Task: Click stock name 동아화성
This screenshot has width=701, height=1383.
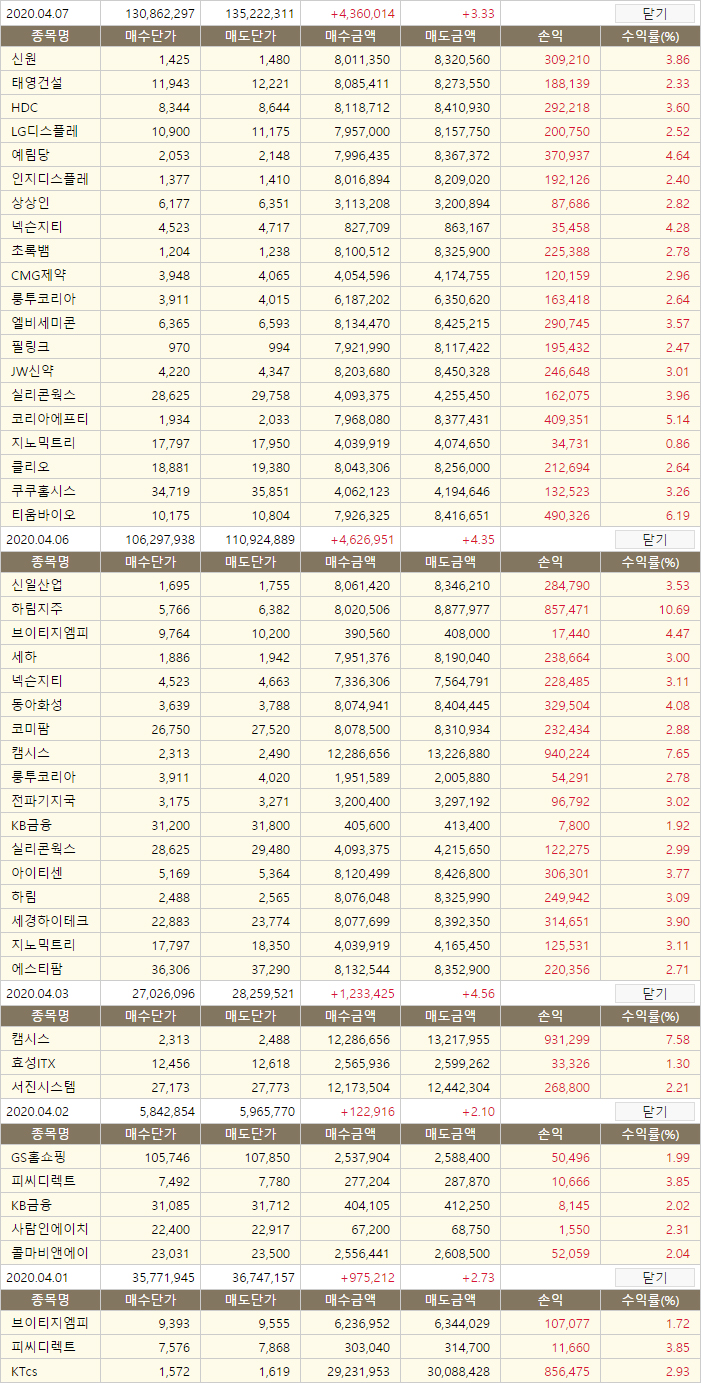Action: coord(36,705)
